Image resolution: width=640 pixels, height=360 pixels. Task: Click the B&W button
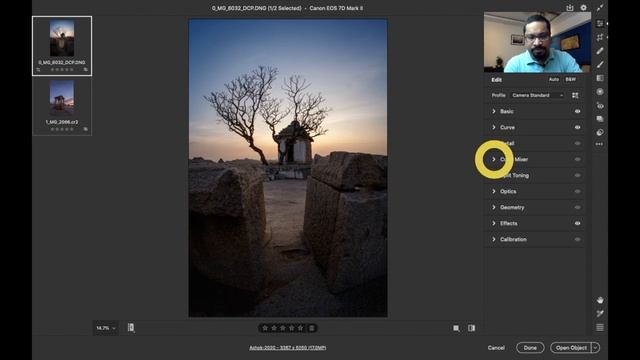coord(571,79)
